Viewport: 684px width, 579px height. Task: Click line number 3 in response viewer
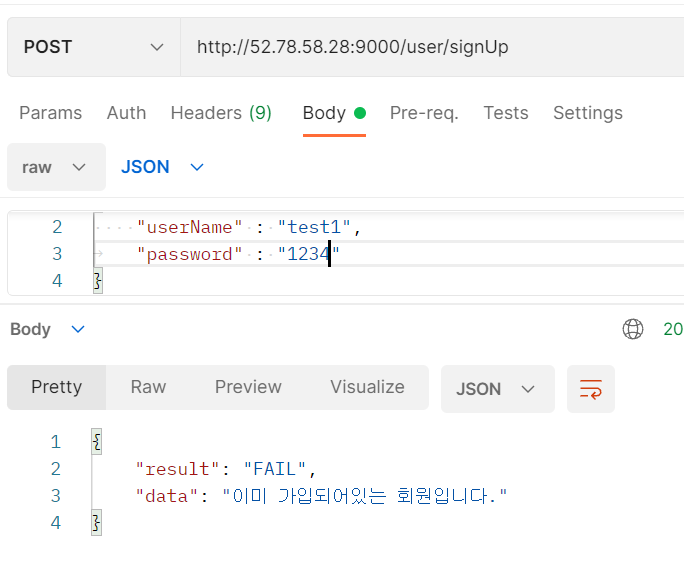point(55,496)
